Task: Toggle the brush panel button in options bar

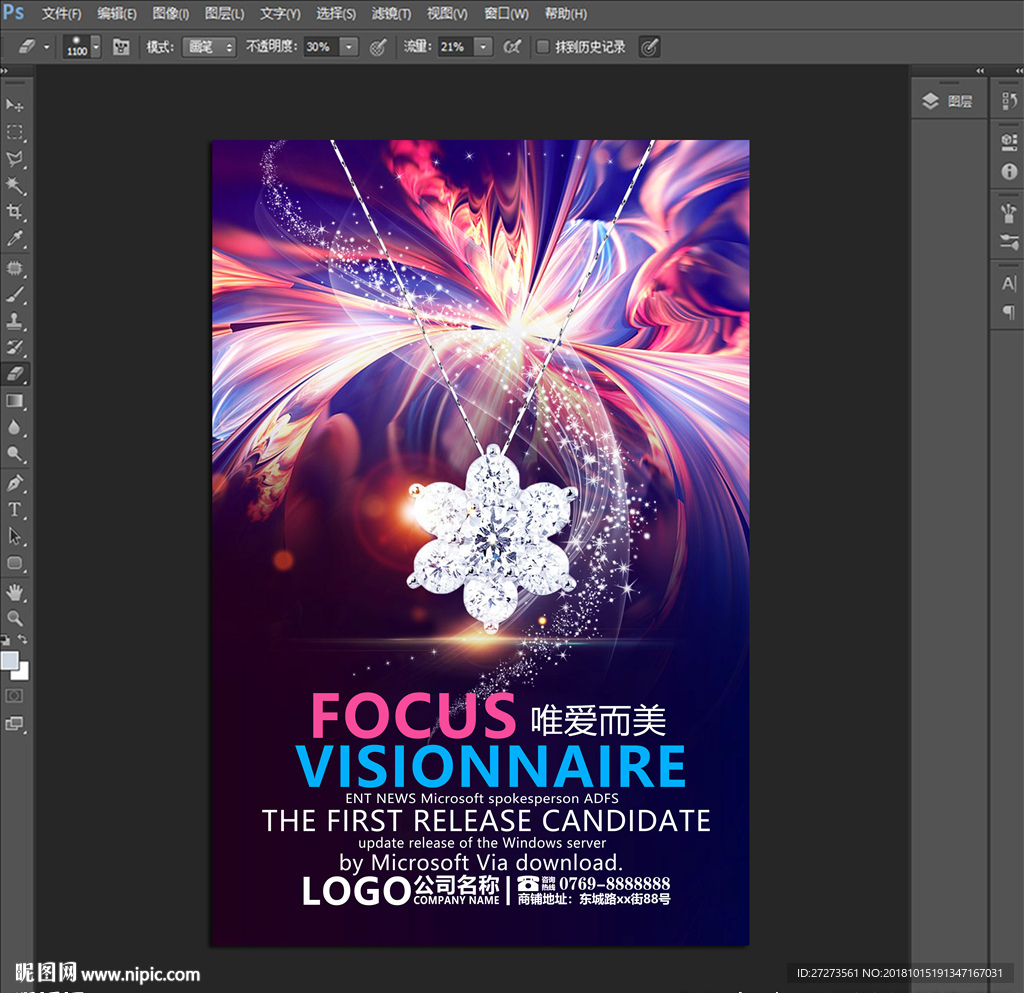Action: [121, 46]
